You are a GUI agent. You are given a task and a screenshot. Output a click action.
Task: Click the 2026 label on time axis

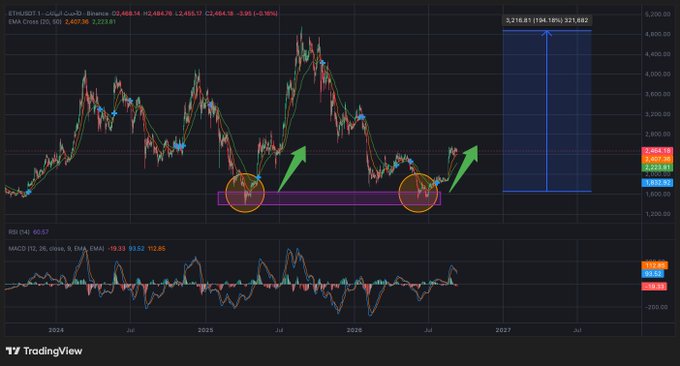point(354,330)
